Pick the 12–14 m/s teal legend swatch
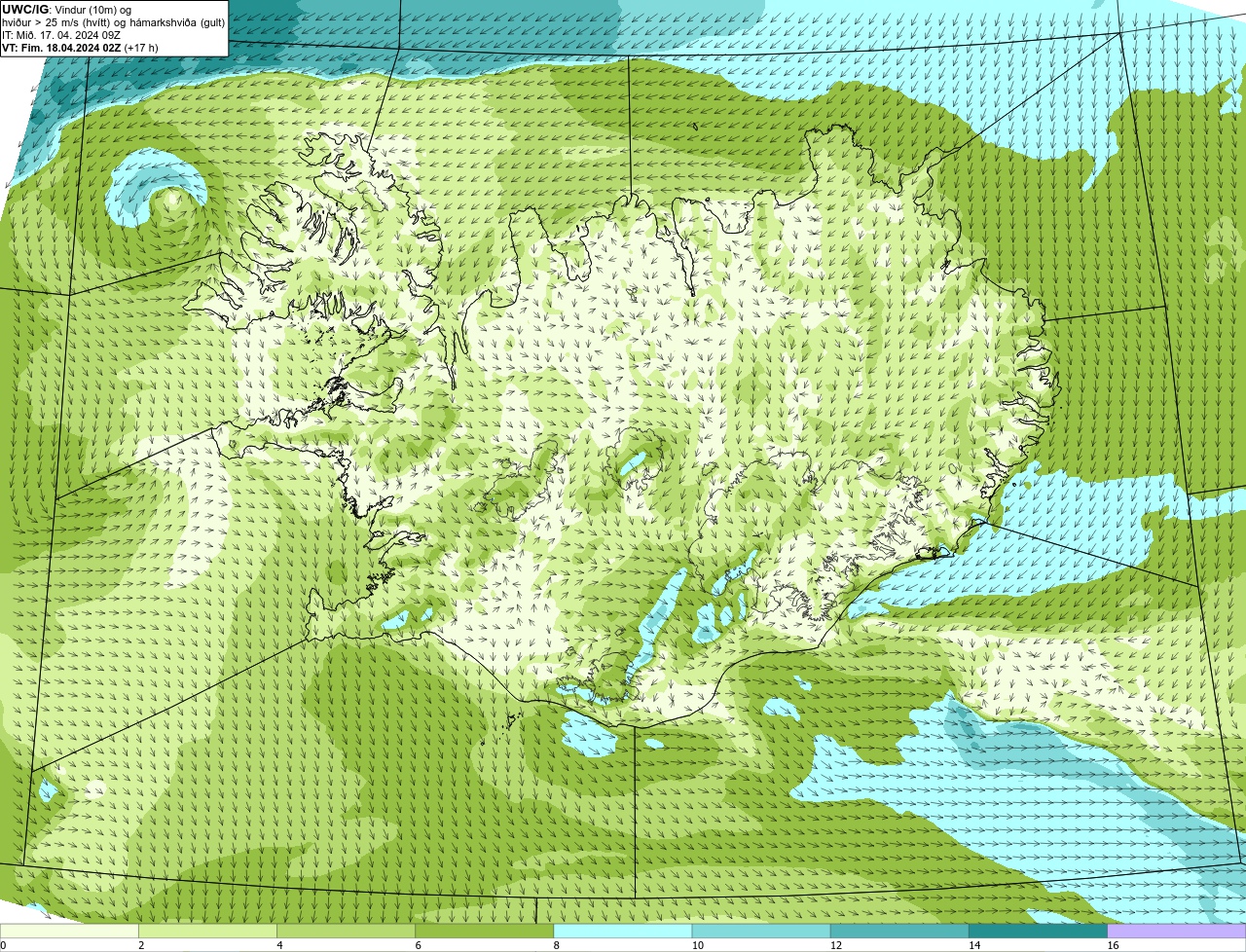The image size is (1246, 952). click(x=898, y=931)
